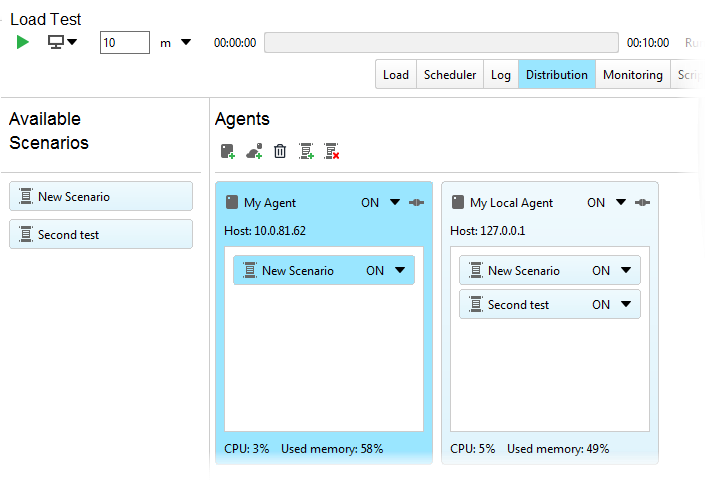
Task: Click the remove scenario from agent icon
Action: coord(332,151)
